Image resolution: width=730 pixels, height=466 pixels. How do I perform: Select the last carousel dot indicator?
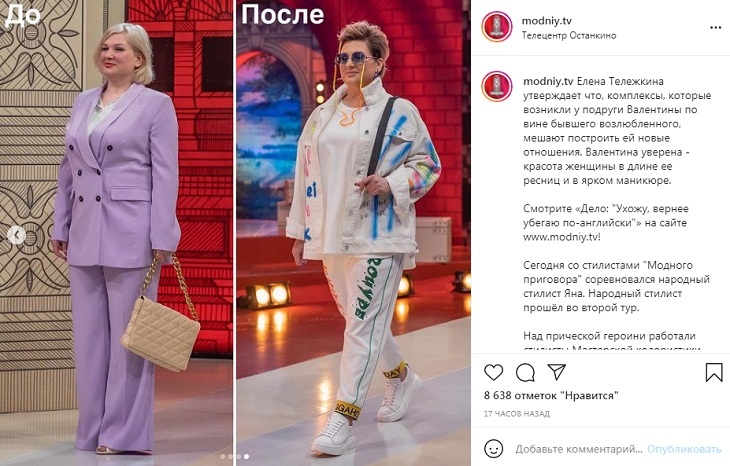point(246,457)
